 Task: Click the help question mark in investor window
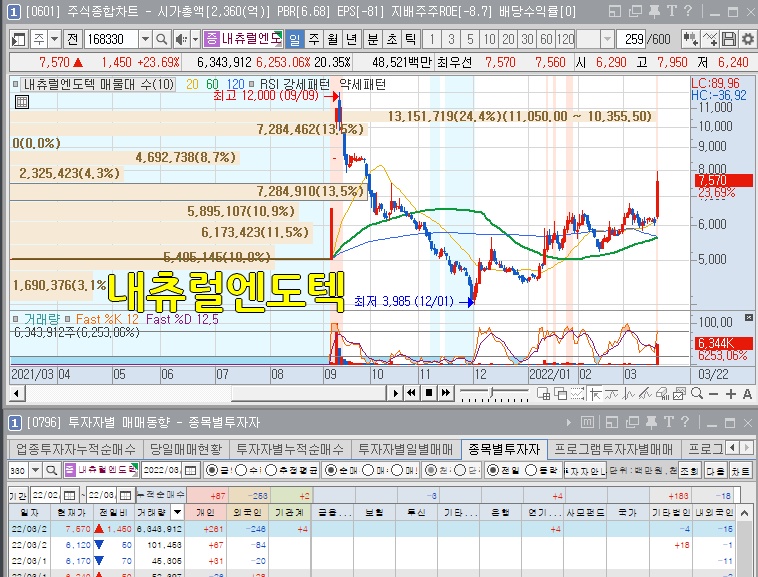(x=685, y=422)
